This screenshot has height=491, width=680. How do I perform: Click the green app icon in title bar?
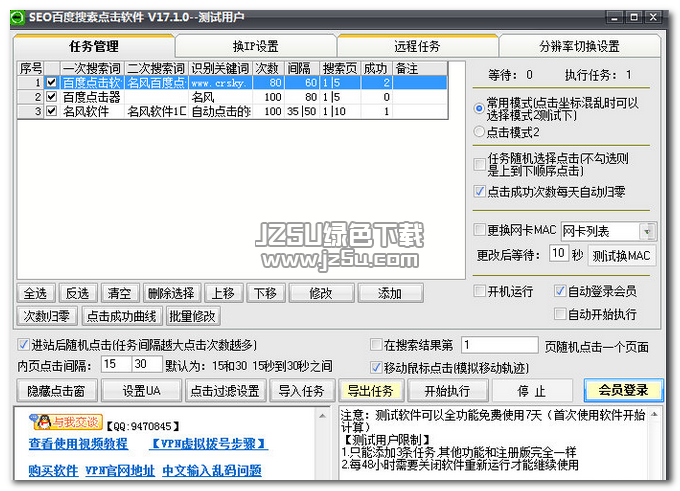tap(18, 18)
